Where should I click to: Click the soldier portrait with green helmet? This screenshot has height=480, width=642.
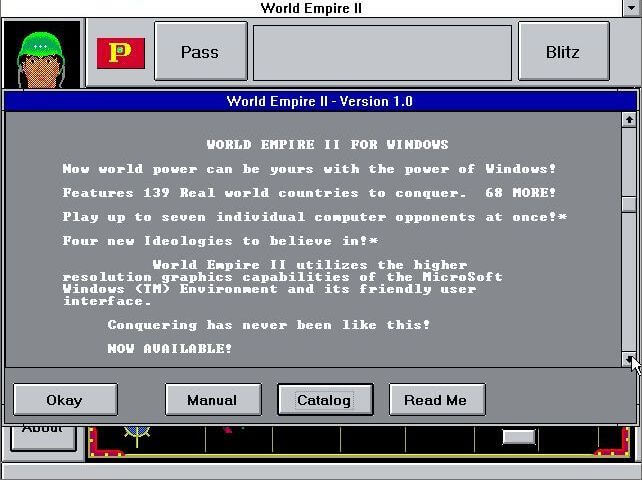tap(41, 54)
